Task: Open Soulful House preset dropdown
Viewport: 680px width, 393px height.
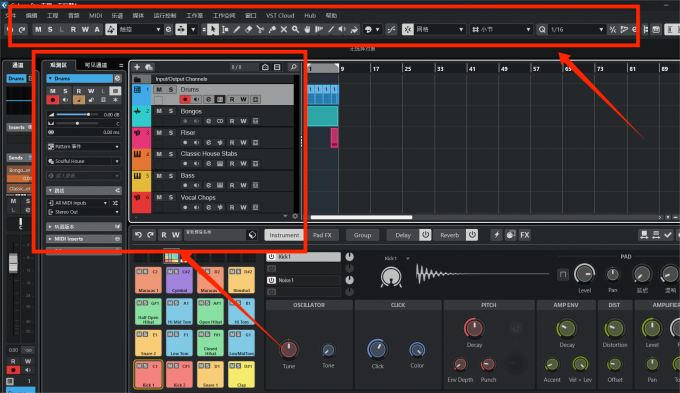Action: [x=84, y=161]
